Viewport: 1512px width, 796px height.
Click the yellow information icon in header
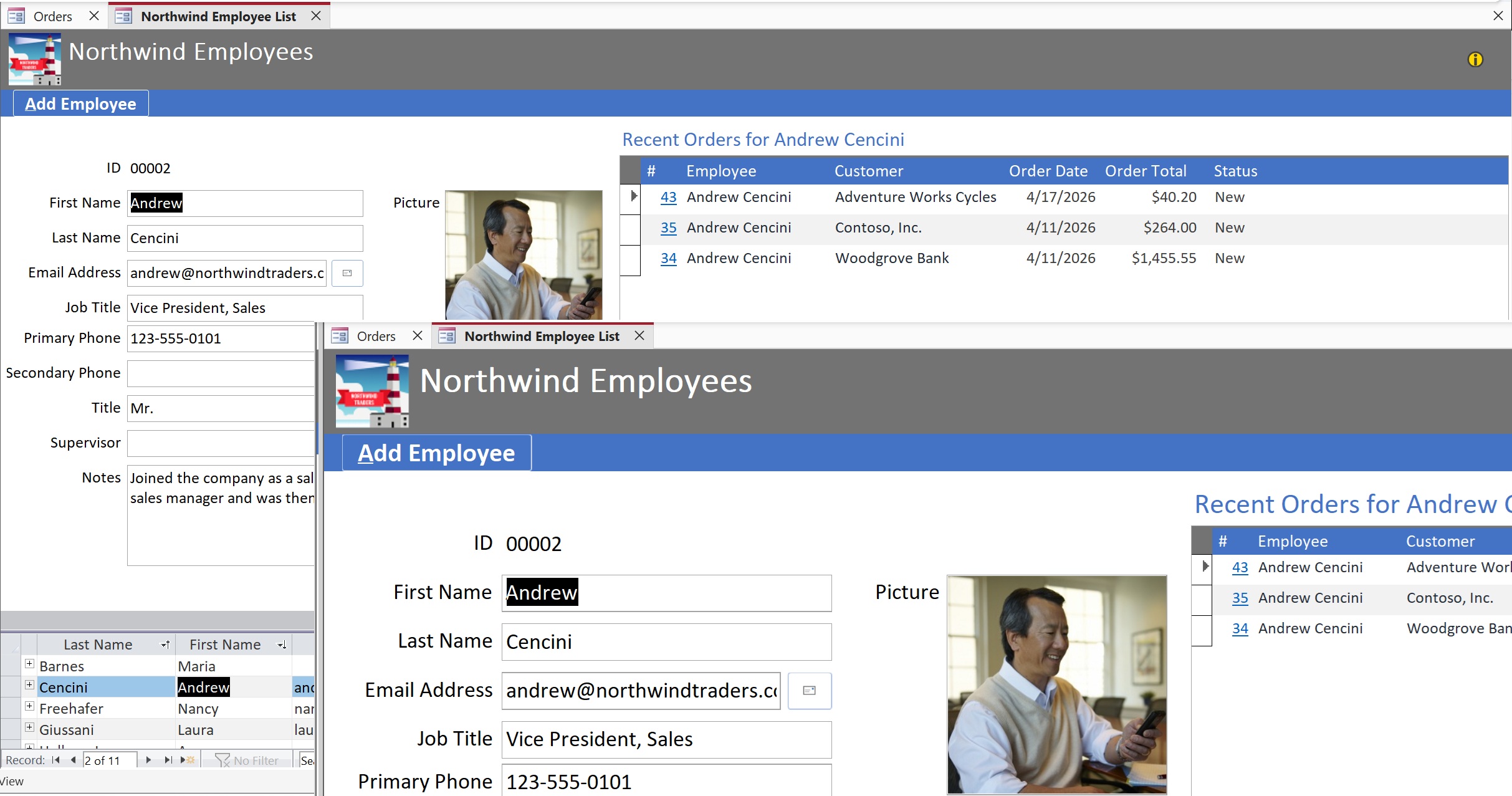coord(1475,60)
